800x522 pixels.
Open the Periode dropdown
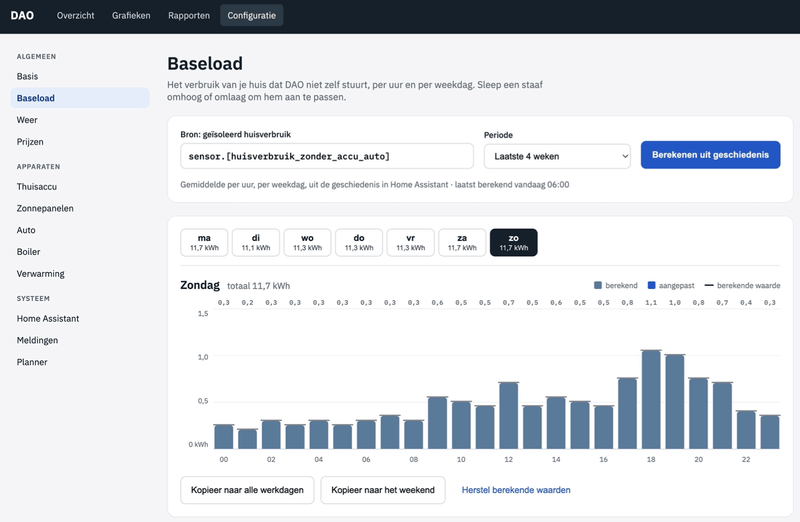click(557, 156)
